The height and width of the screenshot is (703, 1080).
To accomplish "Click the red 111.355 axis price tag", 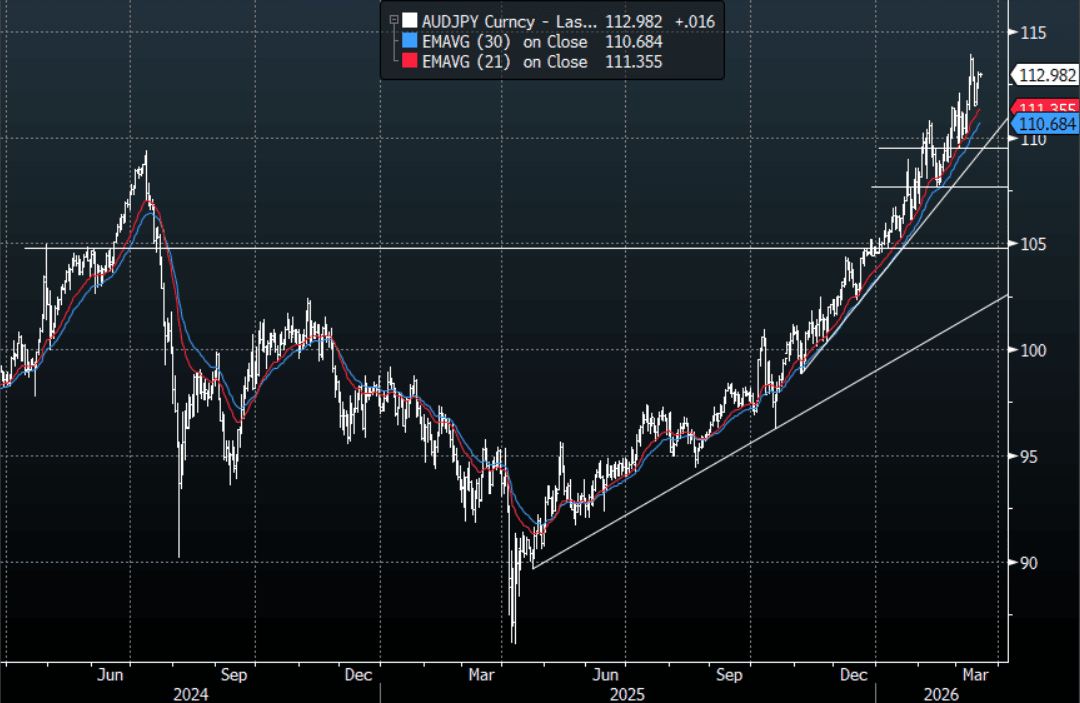I will [x=1047, y=107].
